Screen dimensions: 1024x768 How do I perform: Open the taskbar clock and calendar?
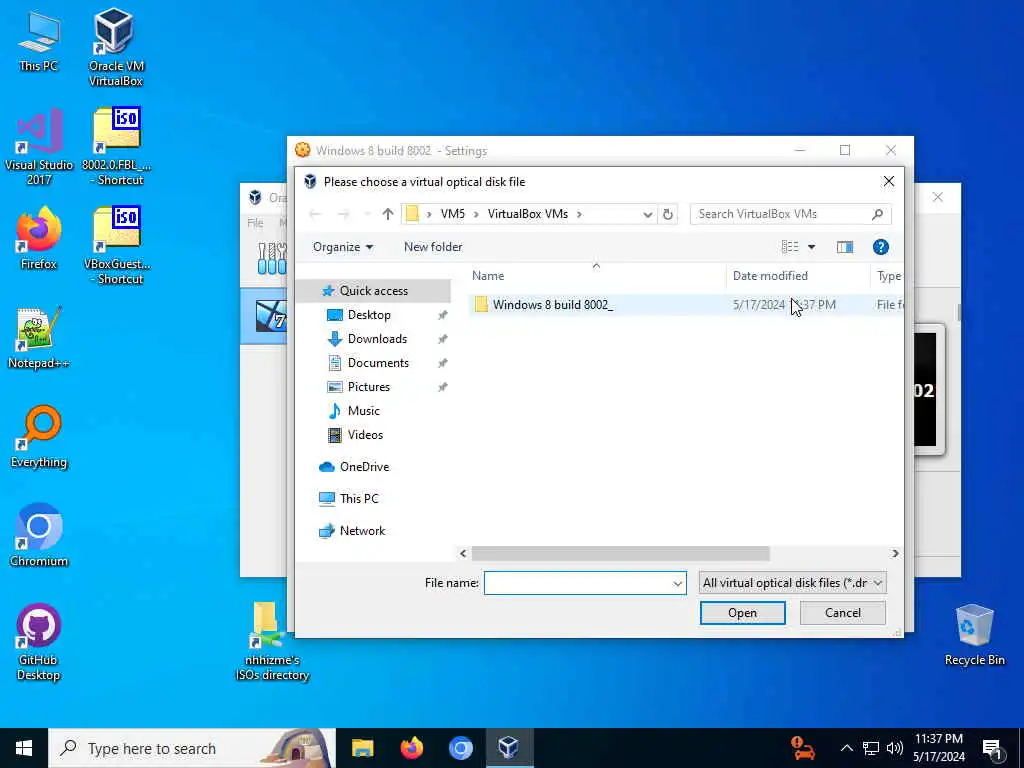[939, 748]
